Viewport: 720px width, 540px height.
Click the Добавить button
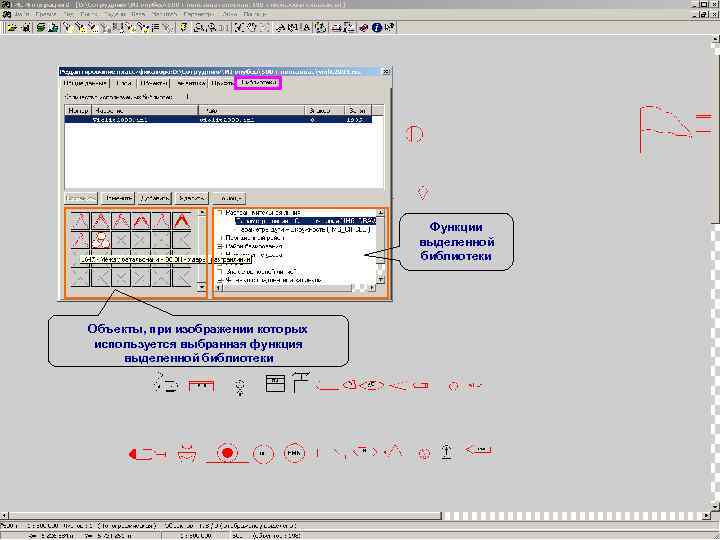tap(154, 198)
